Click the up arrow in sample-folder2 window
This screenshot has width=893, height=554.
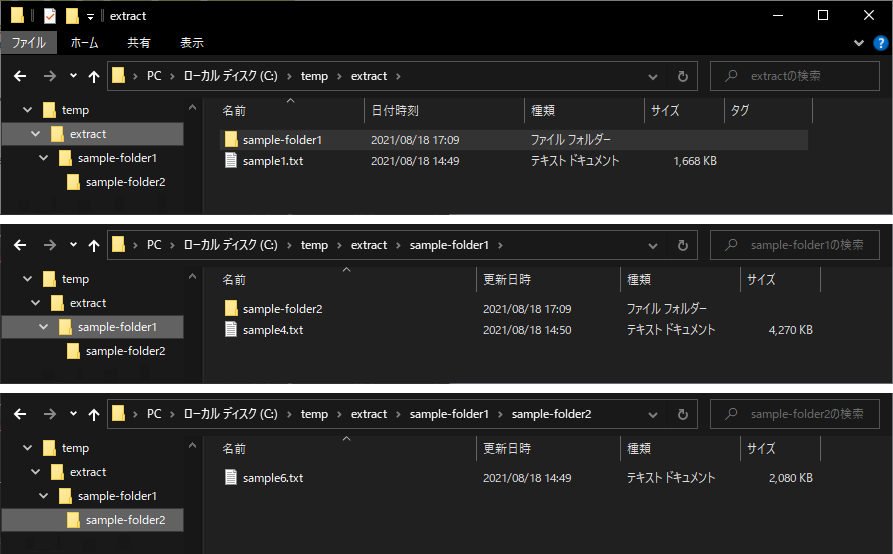(94, 414)
